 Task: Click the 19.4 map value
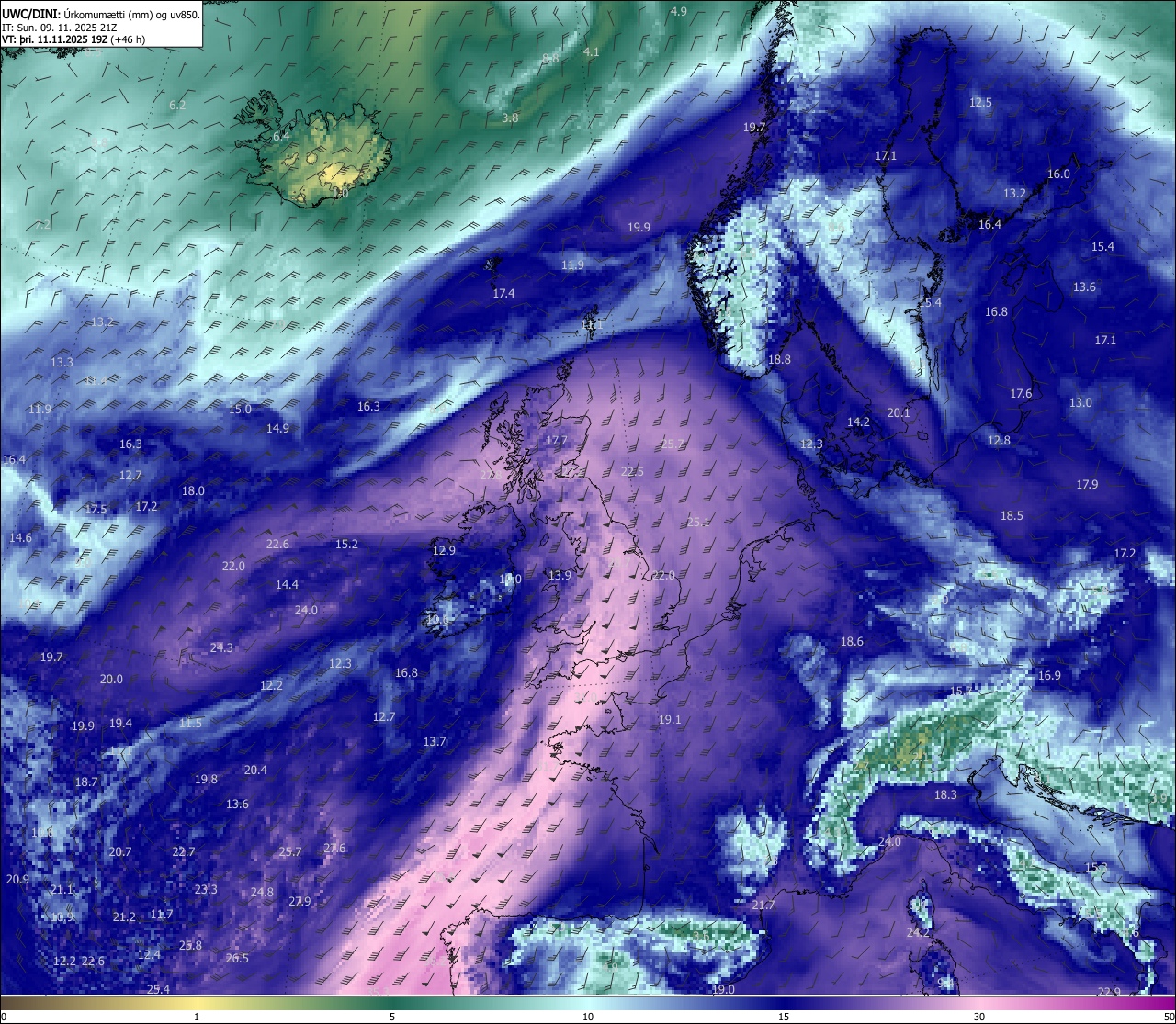(x=120, y=724)
